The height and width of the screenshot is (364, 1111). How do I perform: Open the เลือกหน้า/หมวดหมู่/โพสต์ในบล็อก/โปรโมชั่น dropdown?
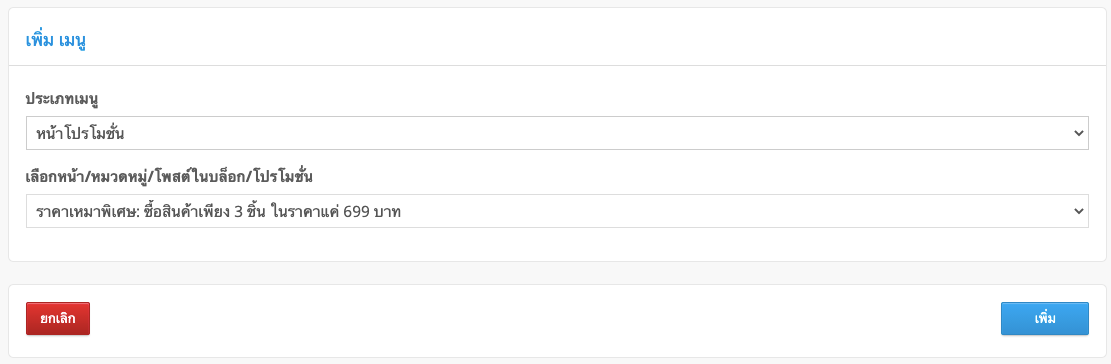pos(557,211)
